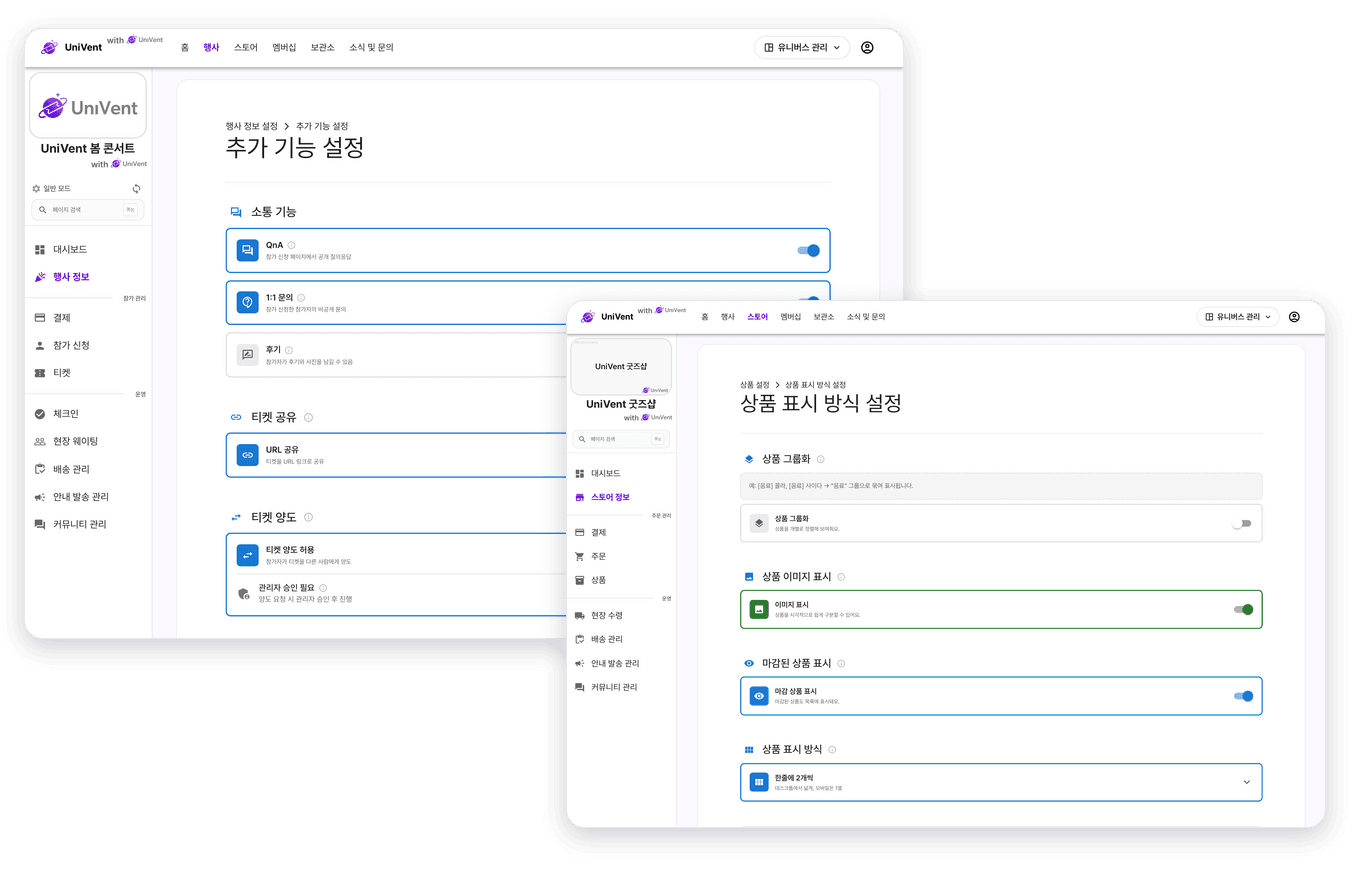Open the 홈 menu in the event window
Screen dimensions: 1360x880
(185, 47)
